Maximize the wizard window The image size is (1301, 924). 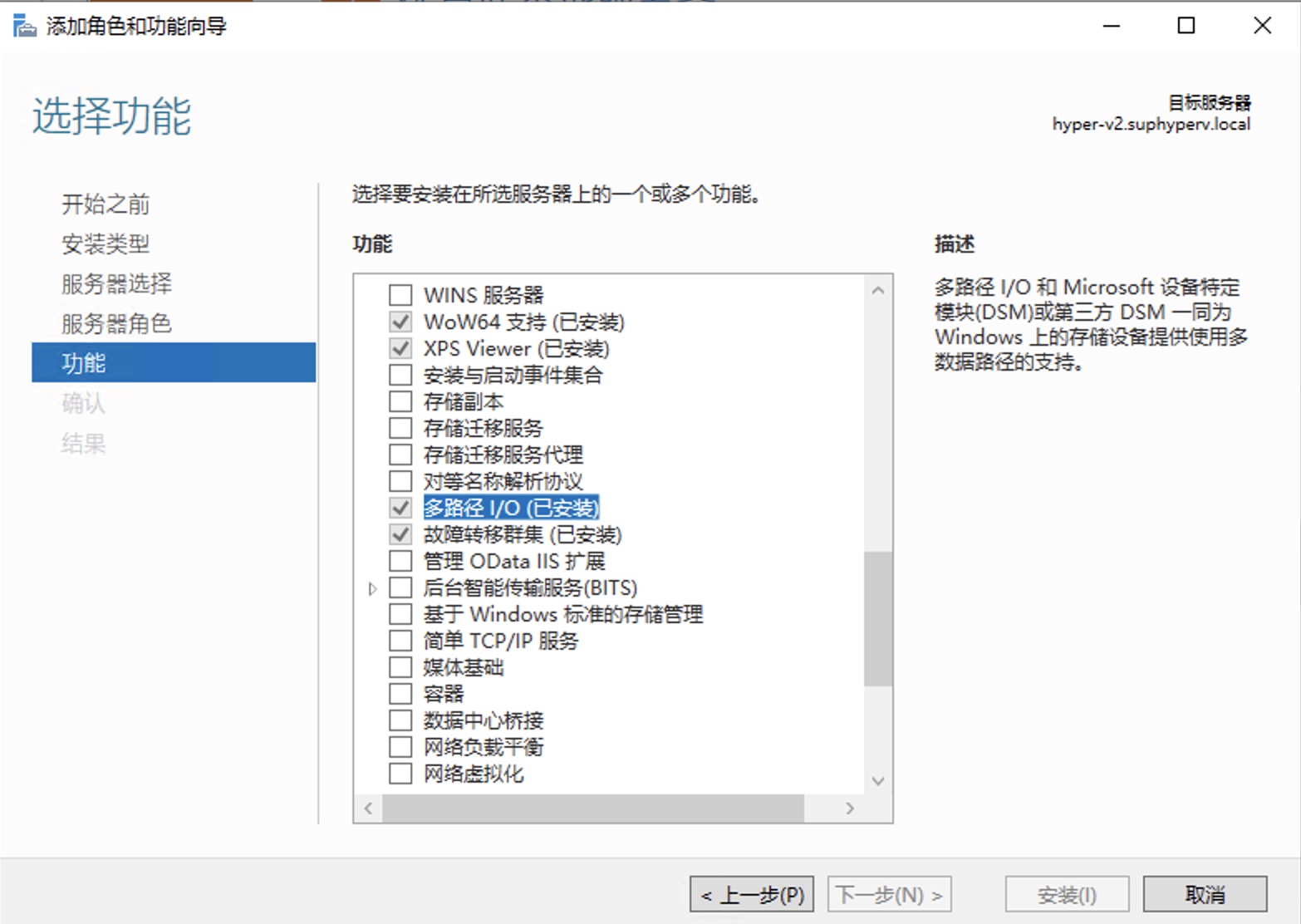(1186, 26)
